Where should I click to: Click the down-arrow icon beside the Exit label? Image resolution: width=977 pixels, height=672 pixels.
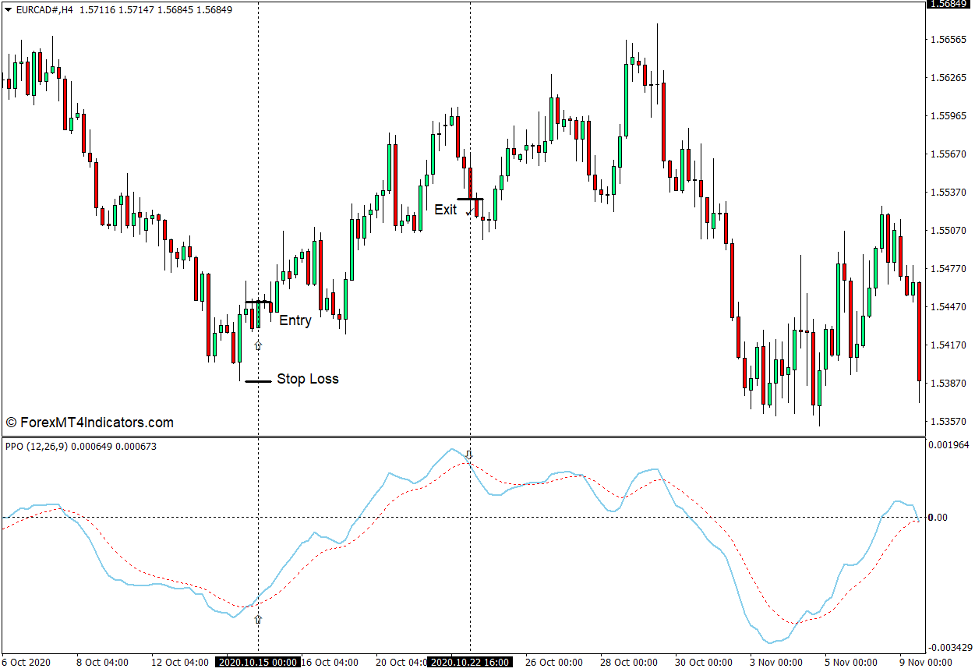(x=472, y=210)
